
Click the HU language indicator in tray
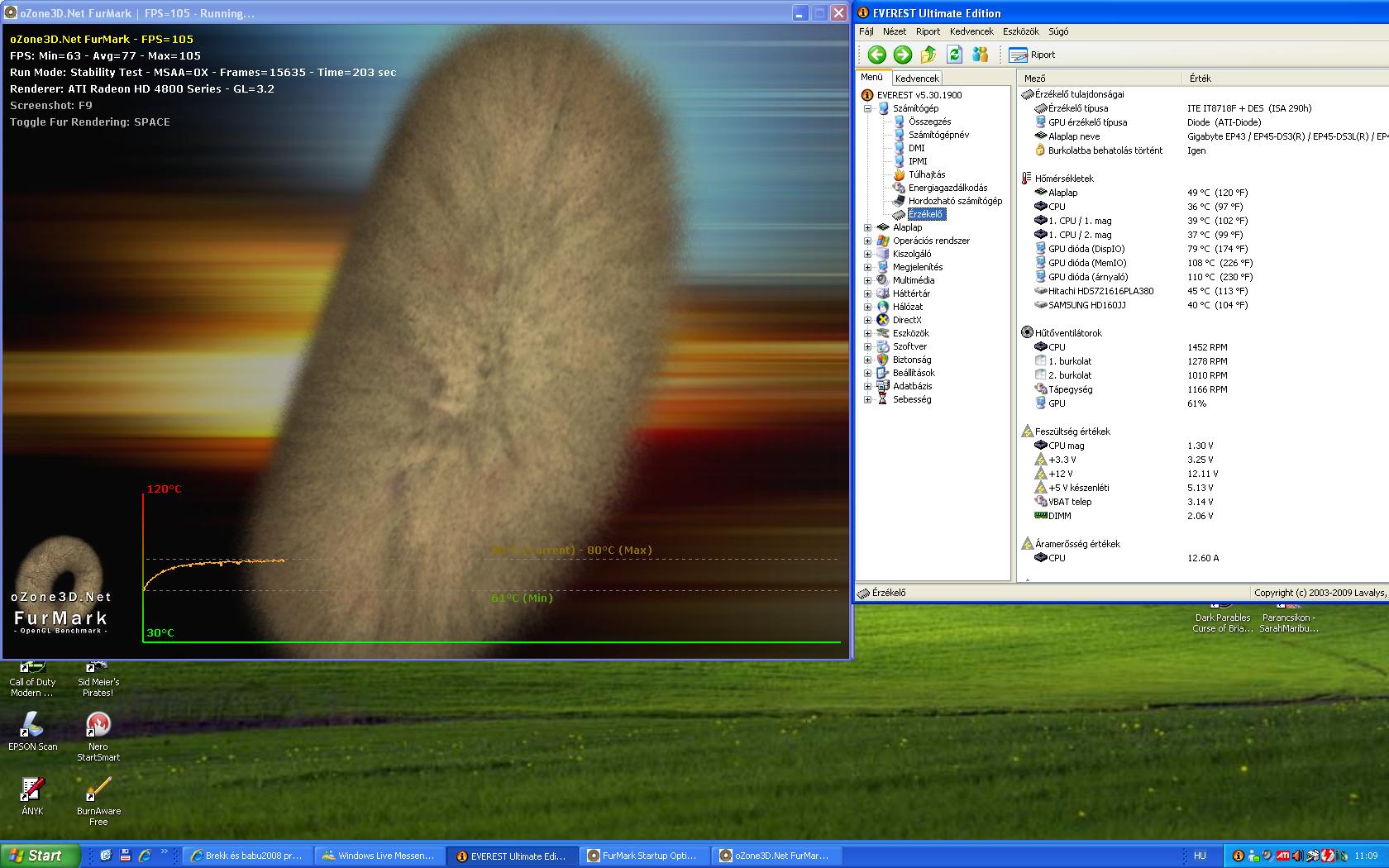[x=1200, y=856]
